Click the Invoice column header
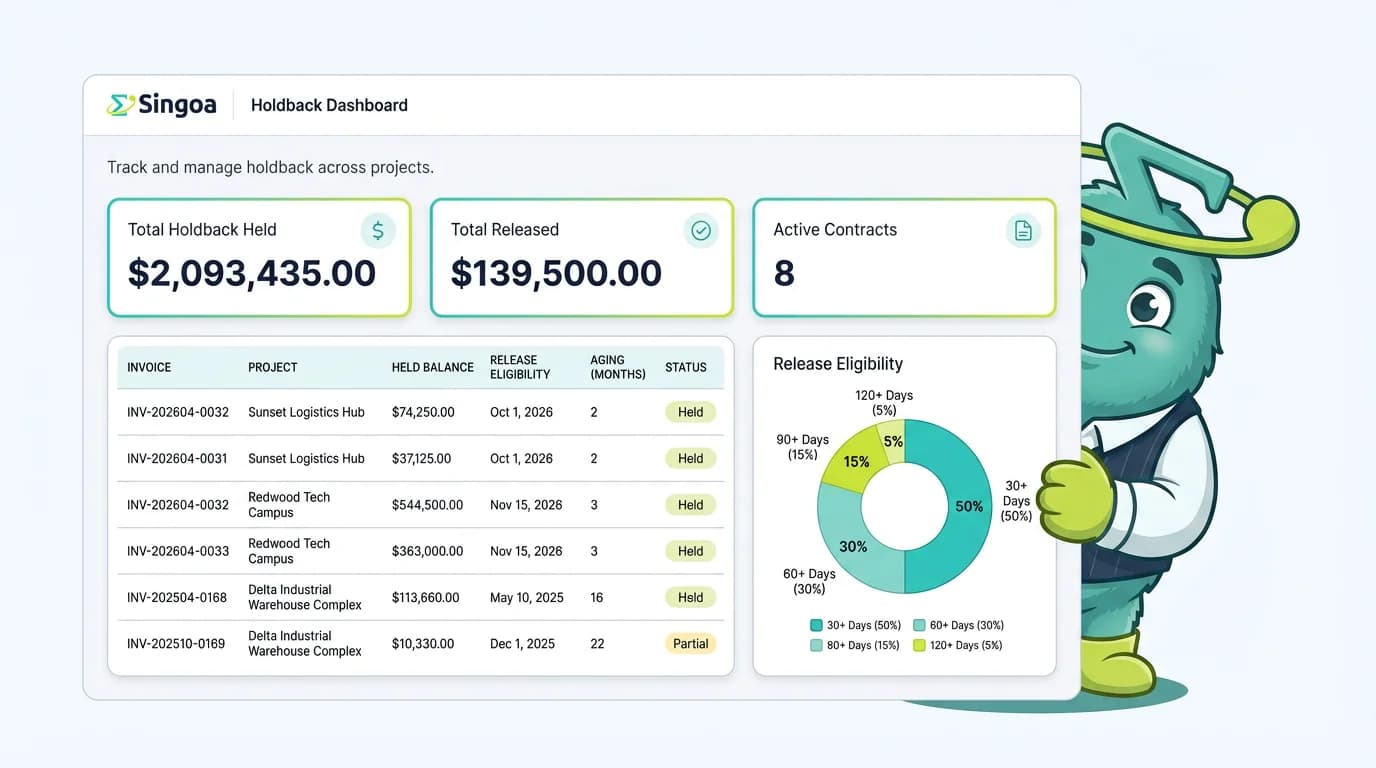 pos(149,367)
